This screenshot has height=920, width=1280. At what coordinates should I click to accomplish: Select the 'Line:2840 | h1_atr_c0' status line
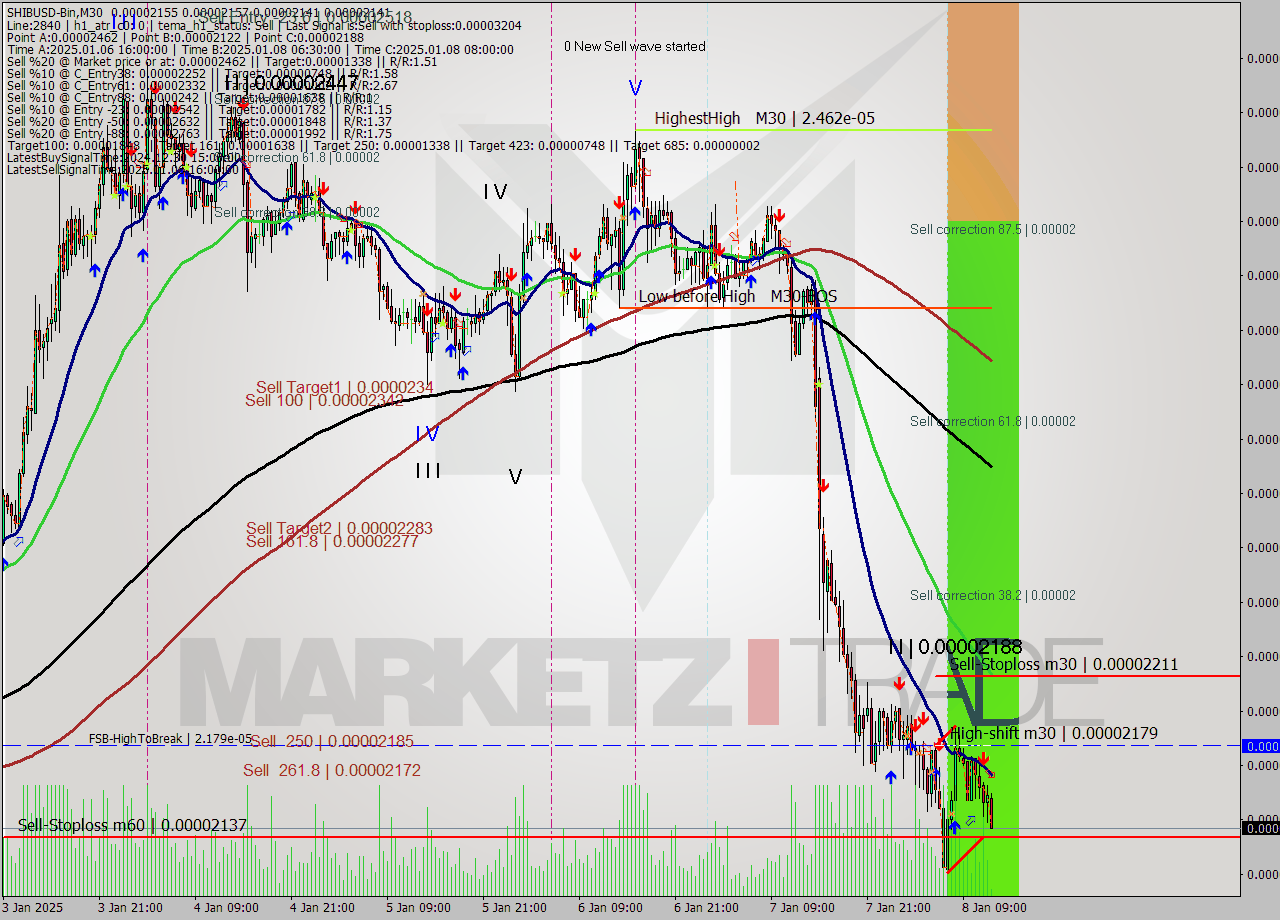tap(264, 25)
